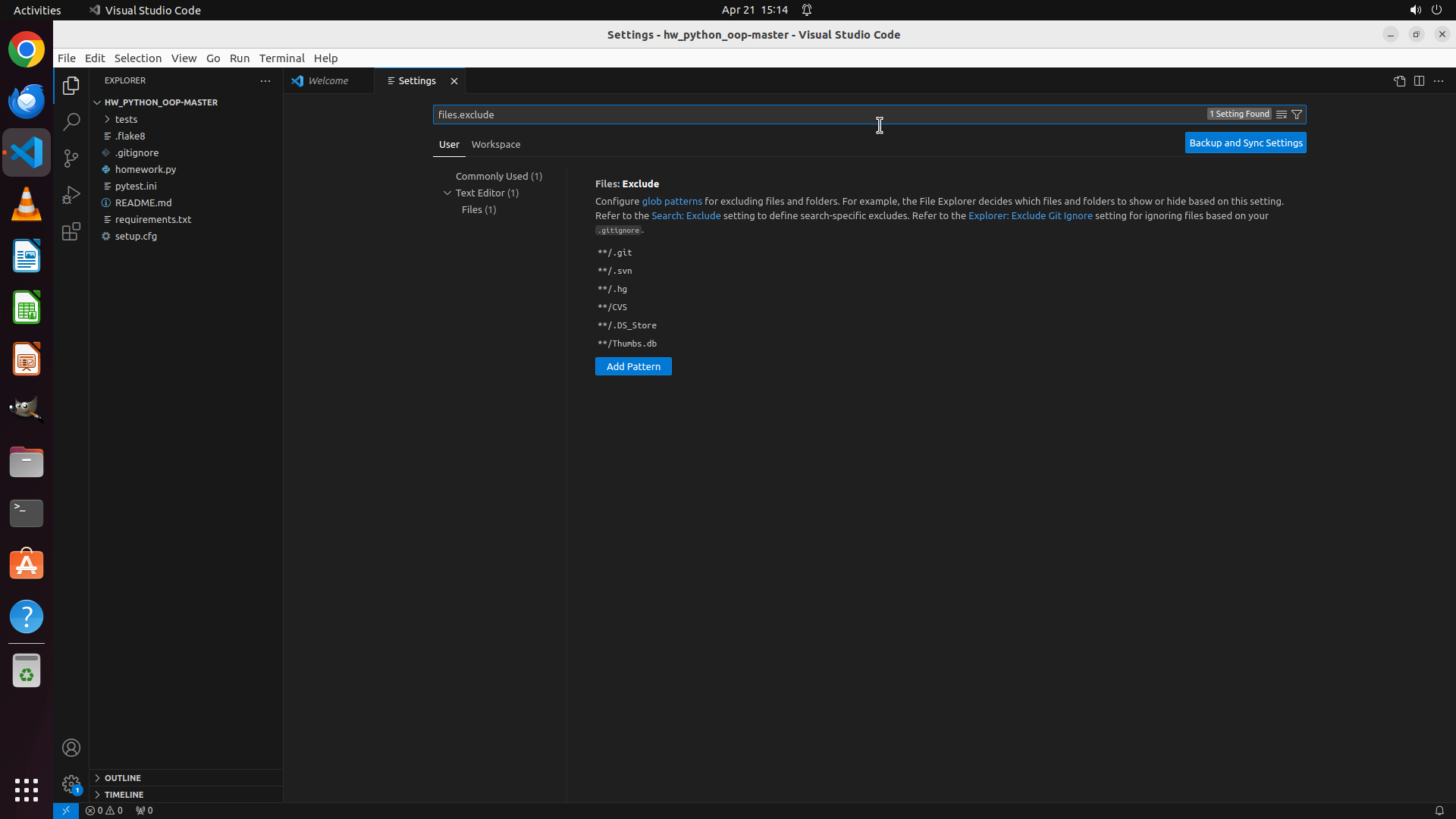The height and width of the screenshot is (819, 1456).
Task: Click the filter settings funnel icon
Action: pos(1297,115)
